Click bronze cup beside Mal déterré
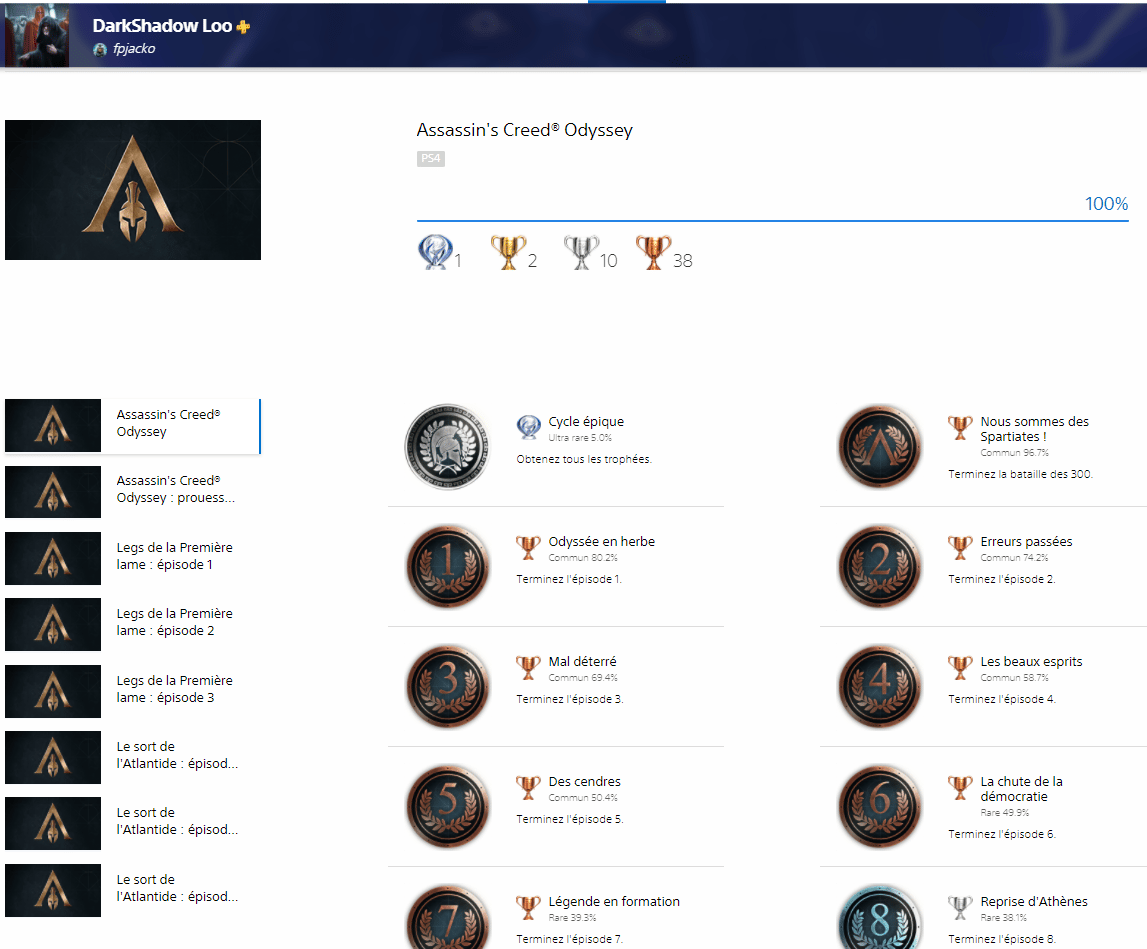This screenshot has width=1147, height=949. [x=528, y=667]
